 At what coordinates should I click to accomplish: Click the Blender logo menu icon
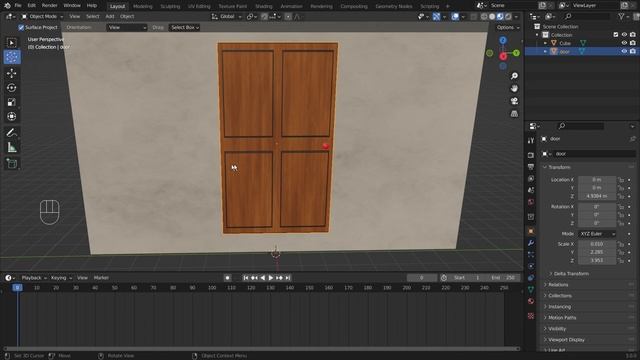pos(7,6)
